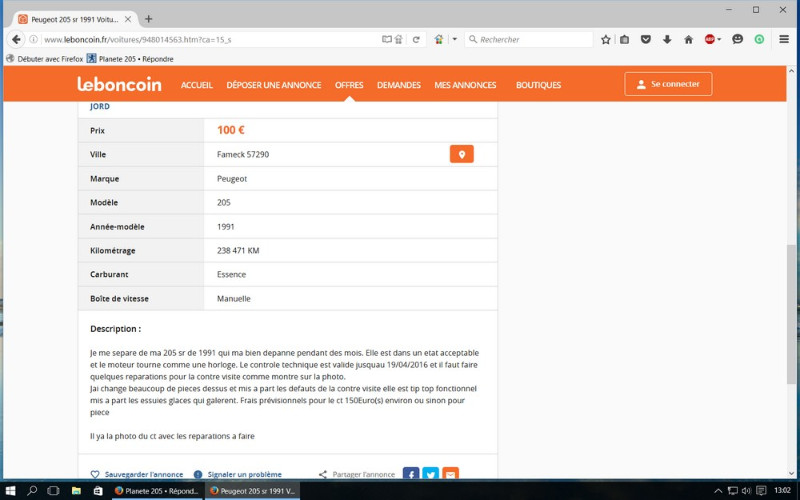The image size is (800, 500).
Task: Toggle reader view icon in address bar
Action: [387, 39]
